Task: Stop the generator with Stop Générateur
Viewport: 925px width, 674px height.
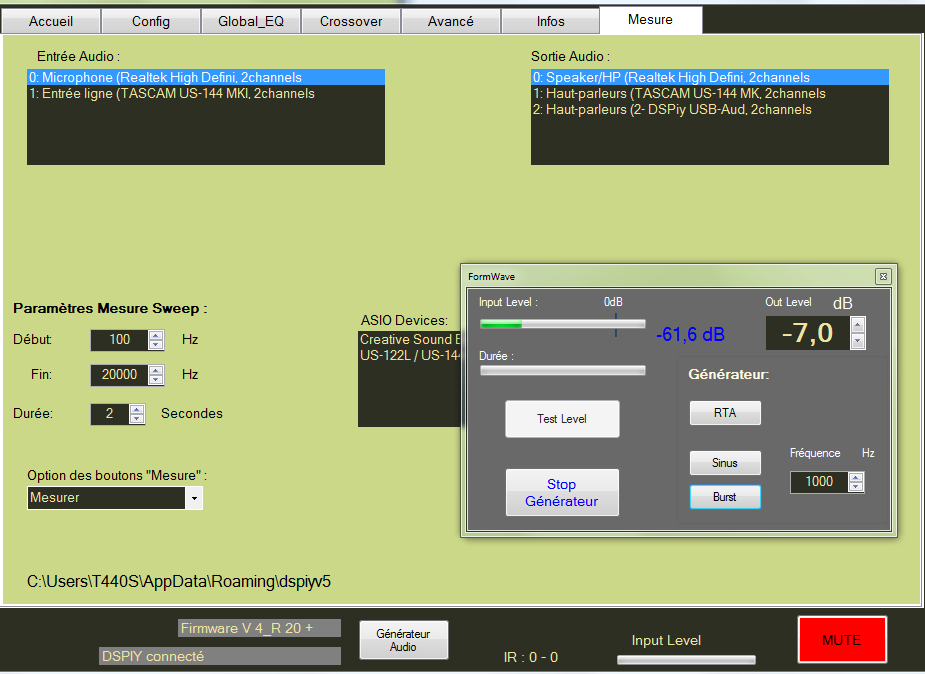Action: coord(562,493)
